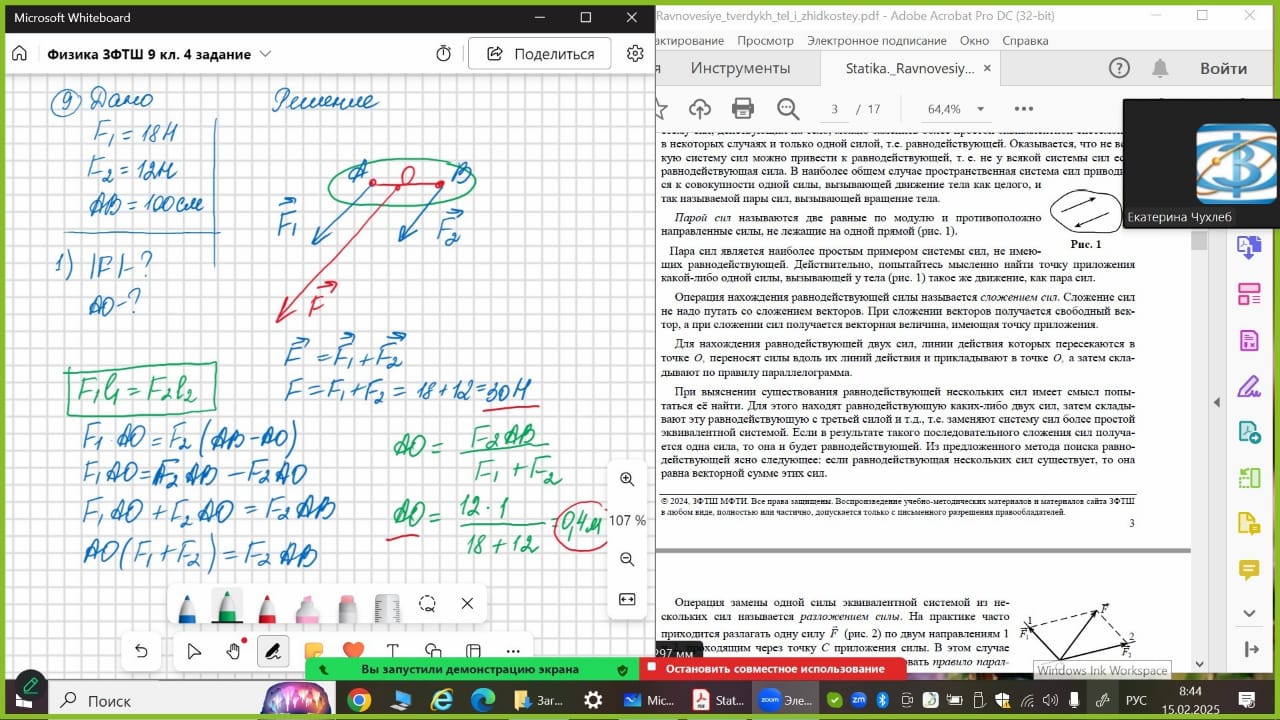Select the eraser tool
Viewport: 1280px width, 720px height.
347,607
